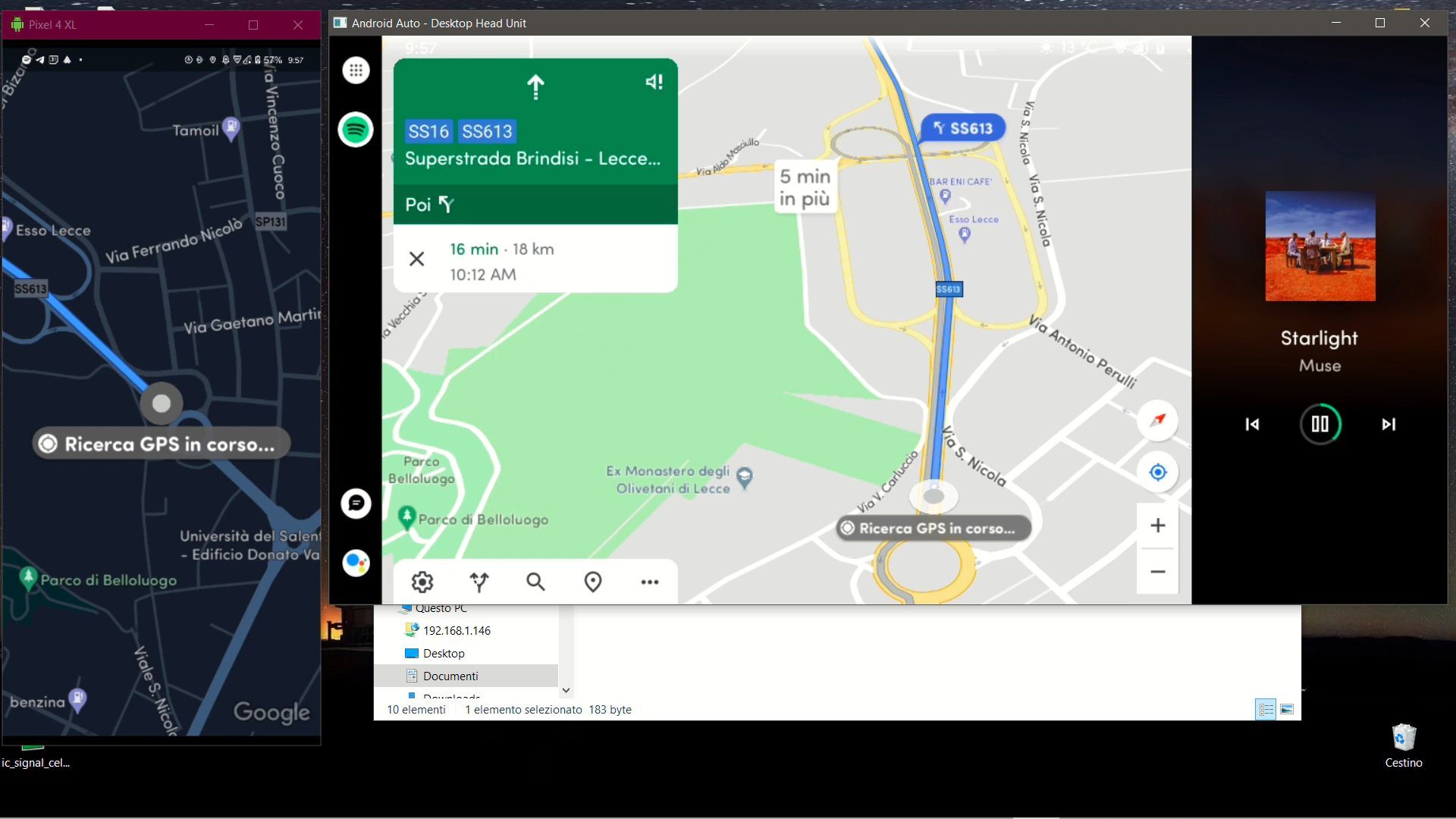Open Spotify from the sidebar
Screen dimensions: 1456x819
pyautogui.click(x=356, y=130)
